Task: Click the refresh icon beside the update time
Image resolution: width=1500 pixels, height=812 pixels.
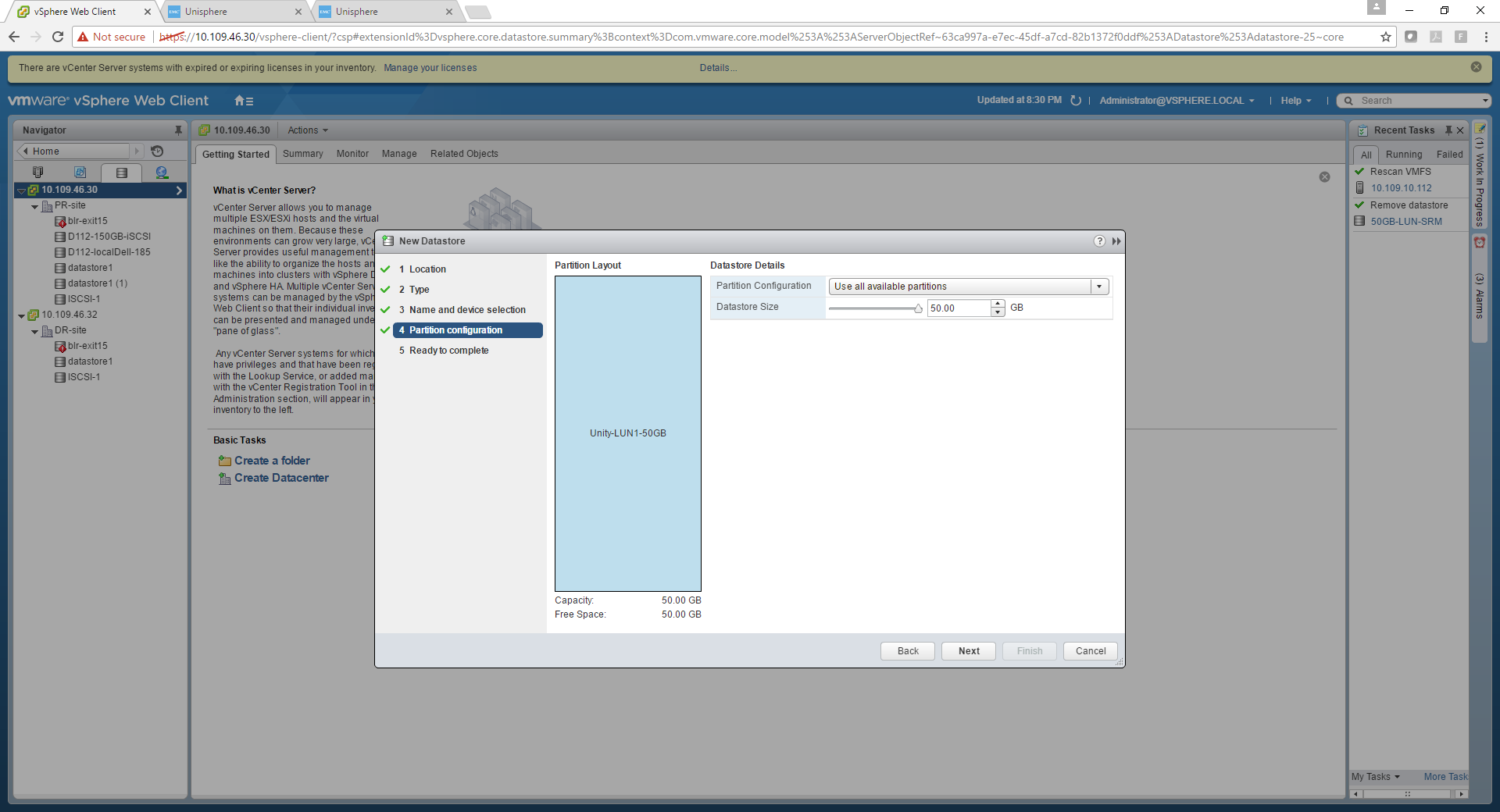Action: pyautogui.click(x=1076, y=101)
